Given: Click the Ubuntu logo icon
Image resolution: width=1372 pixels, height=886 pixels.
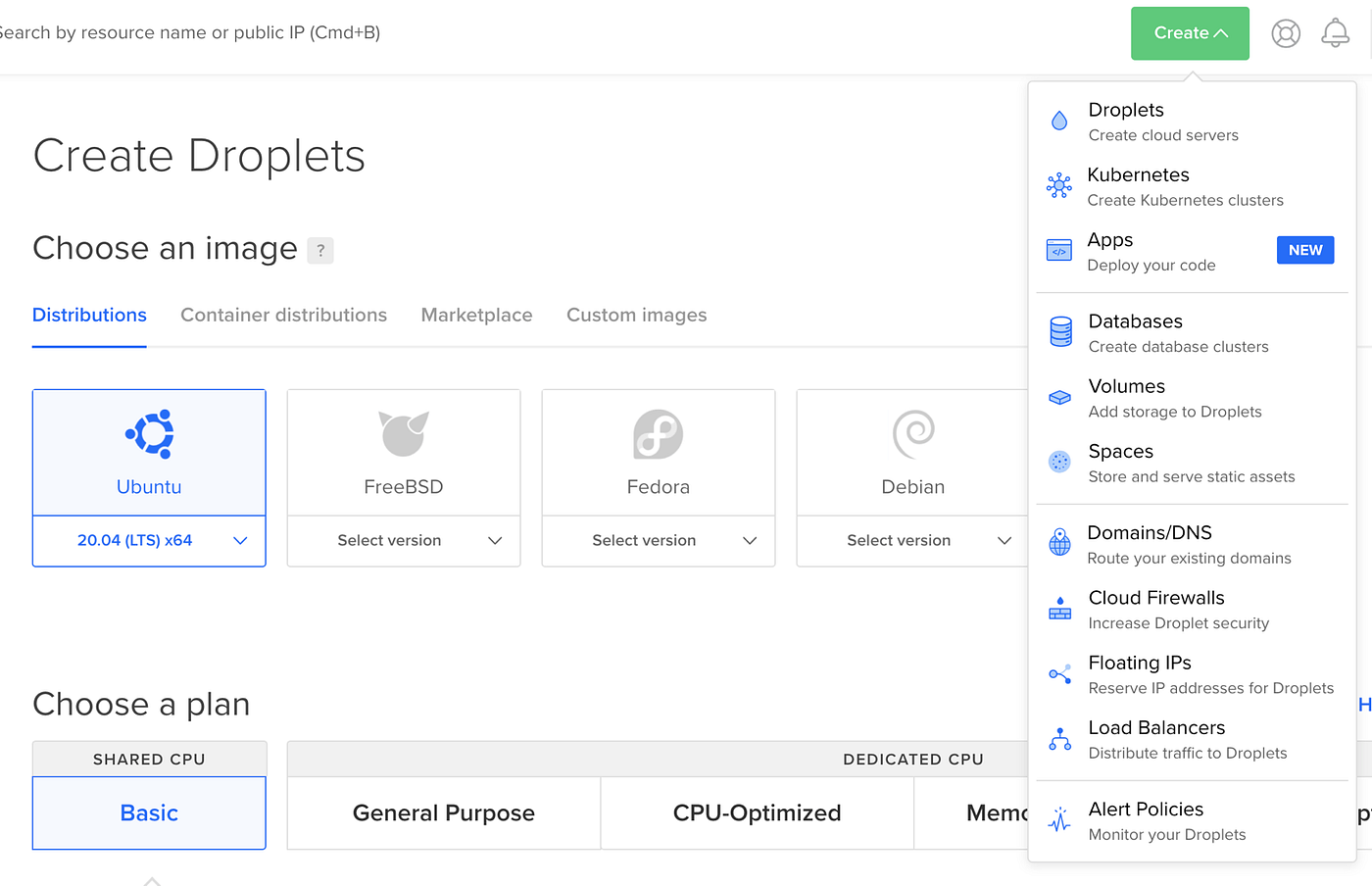Looking at the screenshot, I should point(150,433).
